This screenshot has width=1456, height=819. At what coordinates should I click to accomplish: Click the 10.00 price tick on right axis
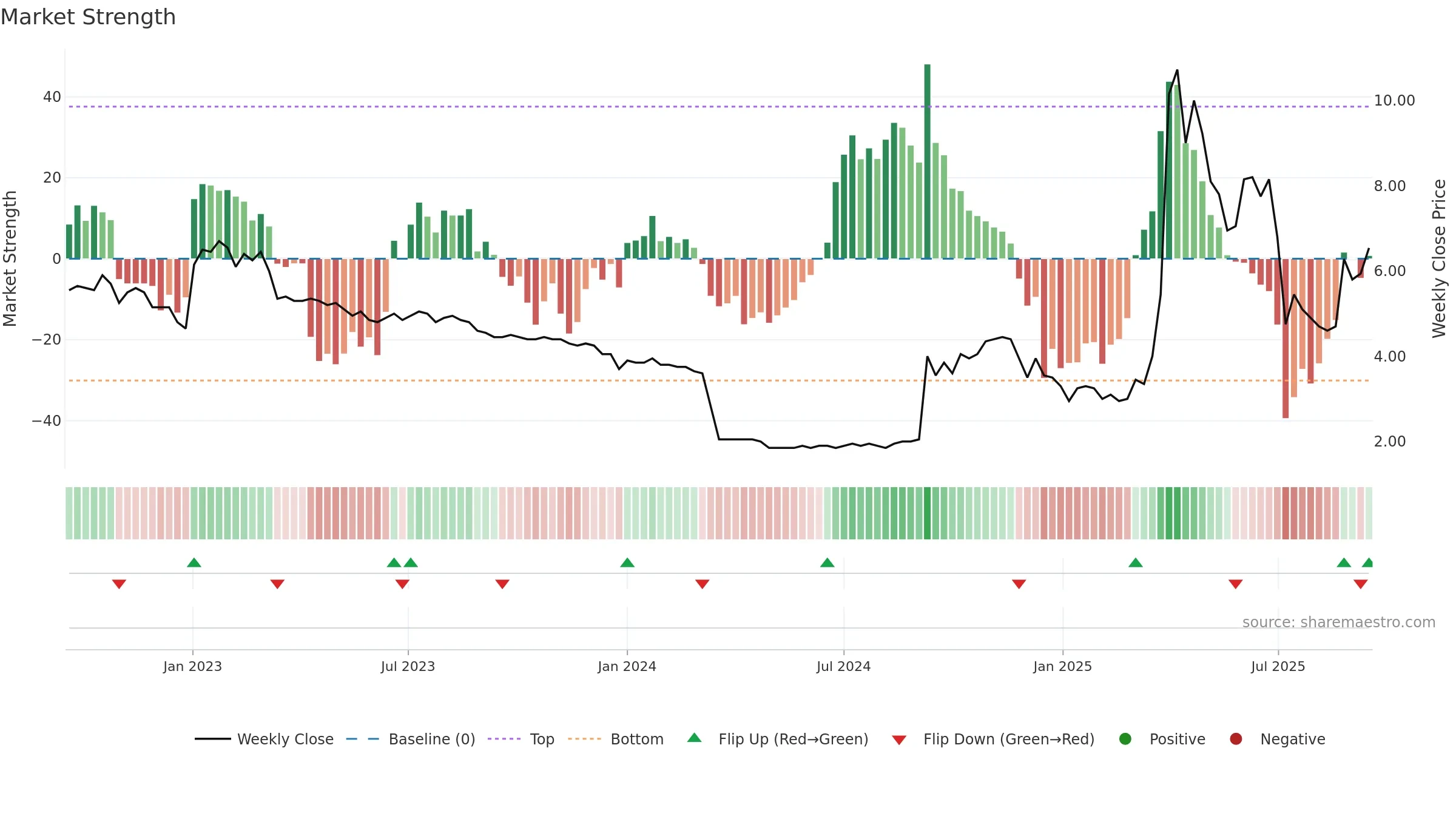pyautogui.click(x=1395, y=101)
